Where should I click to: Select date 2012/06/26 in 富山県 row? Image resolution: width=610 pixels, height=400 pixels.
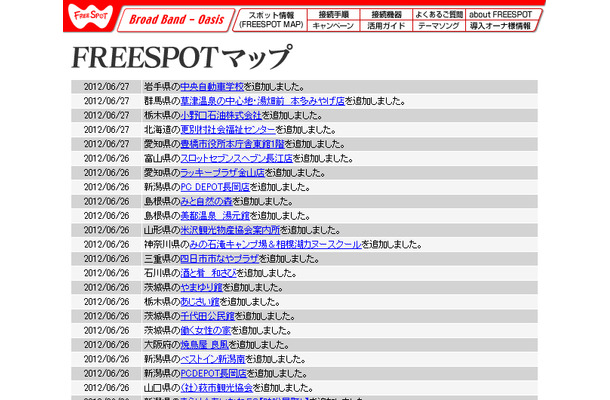click(x=106, y=158)
